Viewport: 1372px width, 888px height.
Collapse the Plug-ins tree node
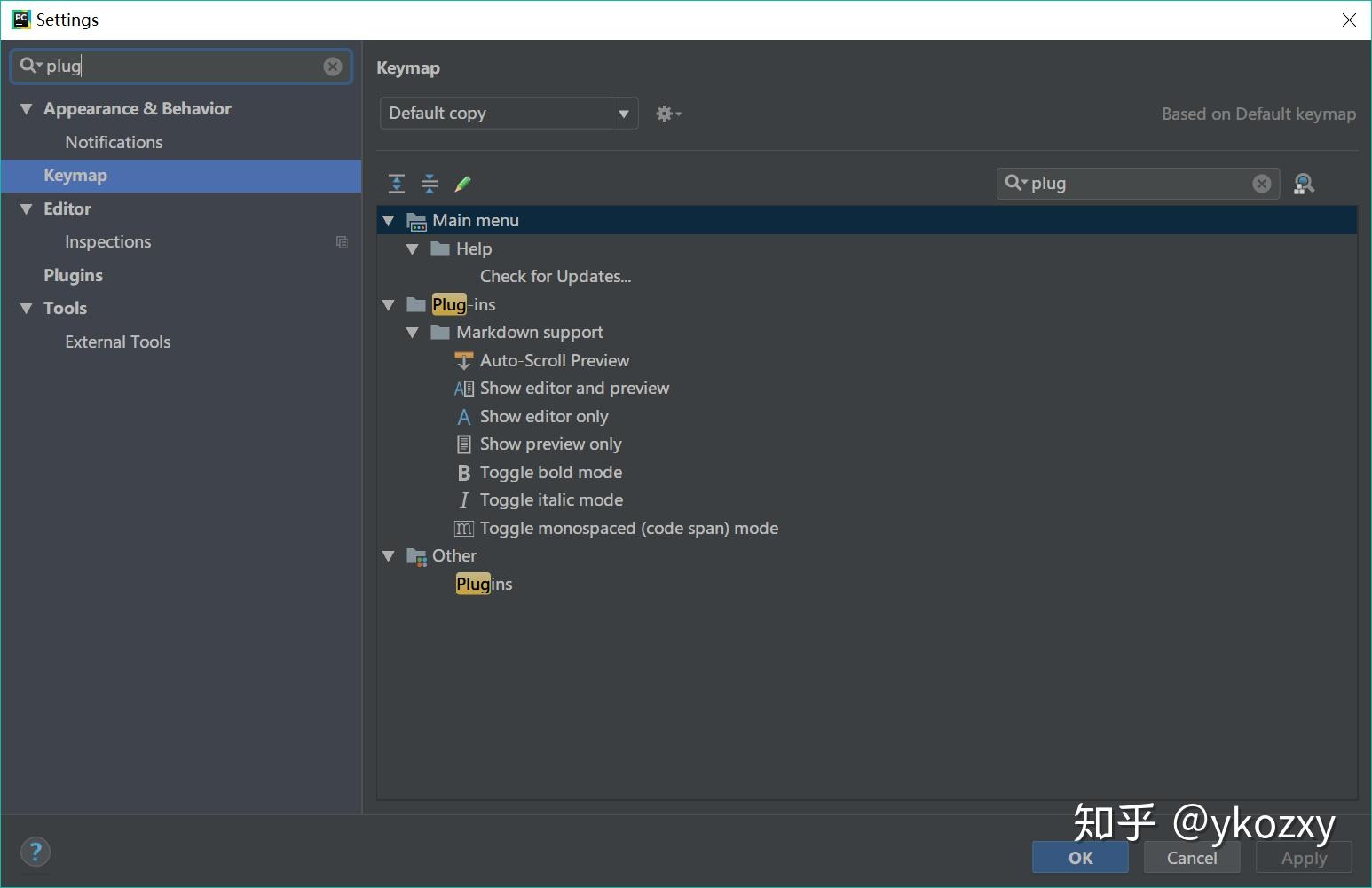(x=389, y=305)
